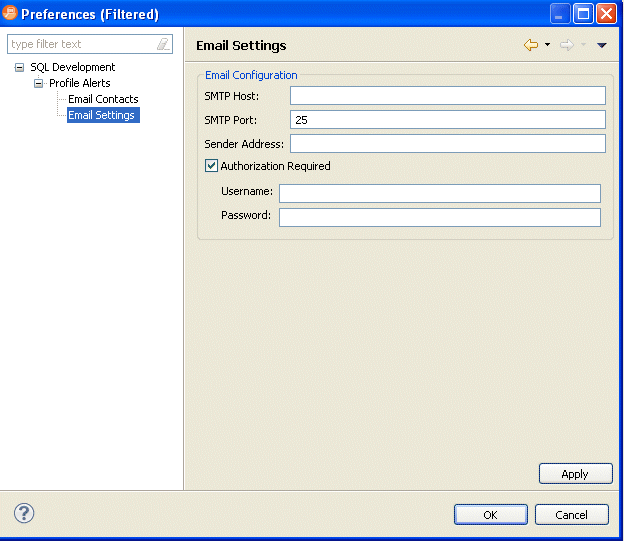The height and width of the screenshot is (541, 624).
Task: Click the help question mark icon
Action: pyautogui.click(x=24, y=513)
